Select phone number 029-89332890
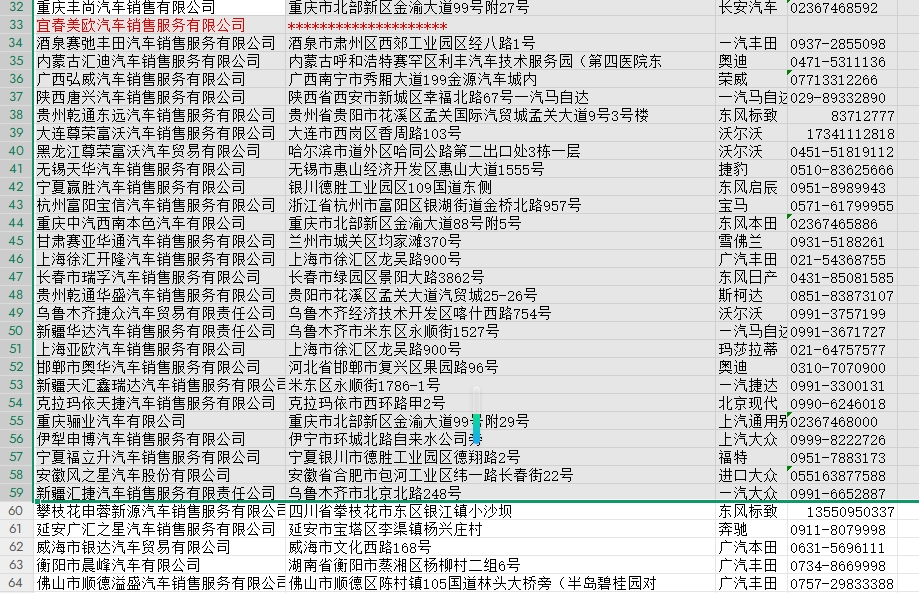Screen dimensions: 919x593 point(842,97)
